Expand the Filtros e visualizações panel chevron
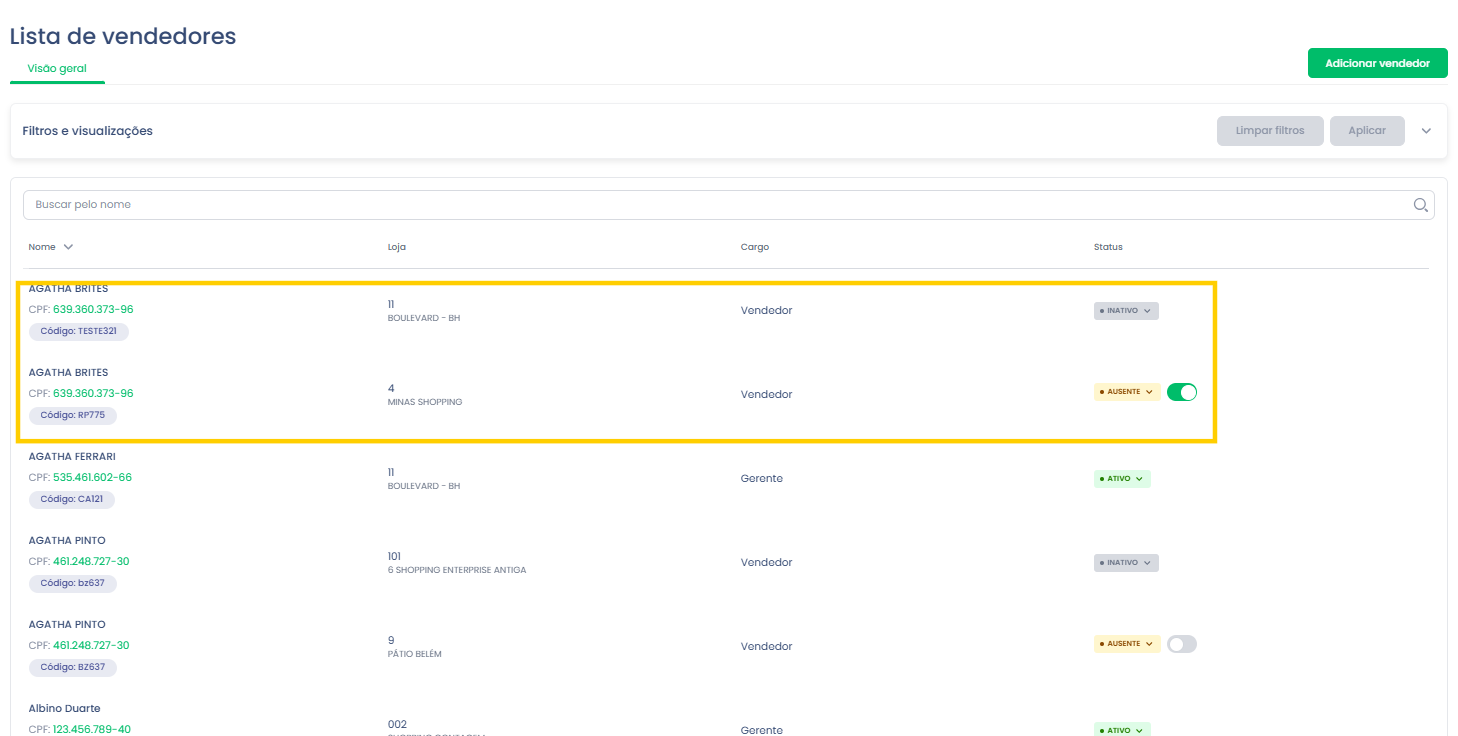Viewport: 1458px width, 736px height. 1426,131
